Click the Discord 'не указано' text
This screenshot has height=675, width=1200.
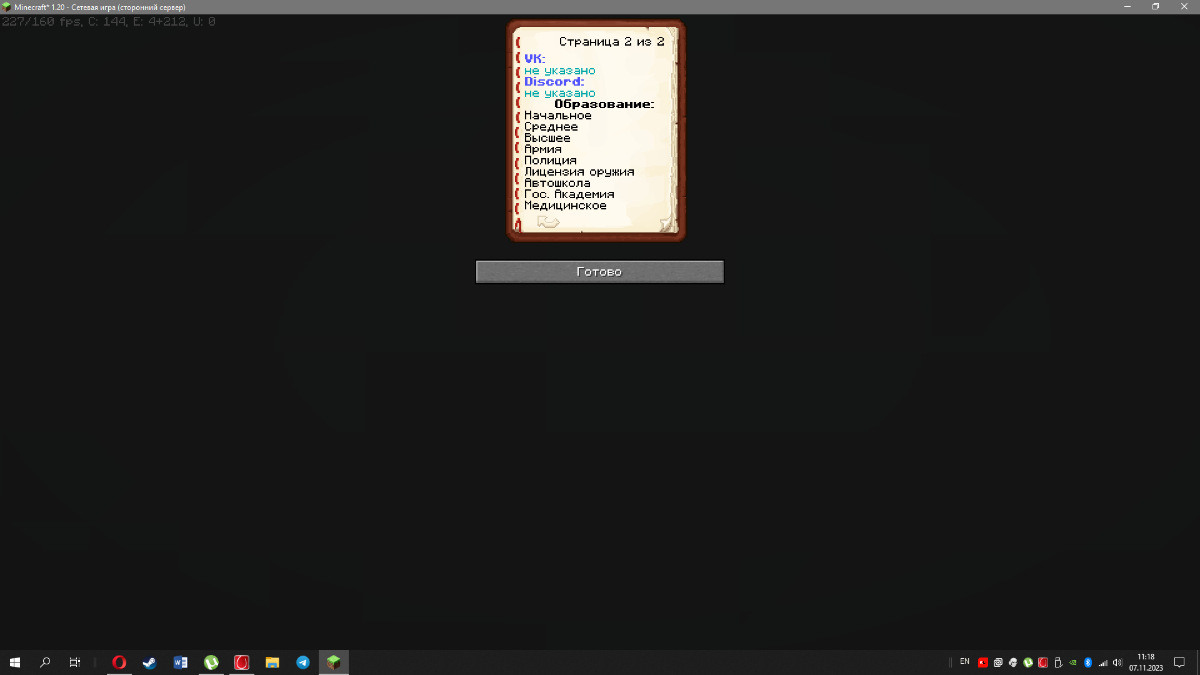click(559, 93)
